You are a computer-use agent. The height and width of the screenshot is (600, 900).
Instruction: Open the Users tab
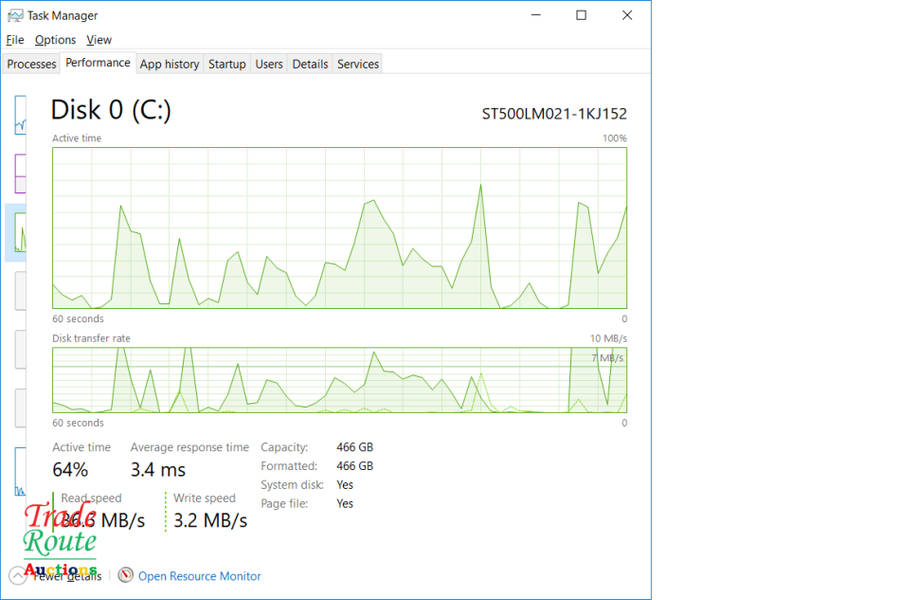tap(269, 64)
